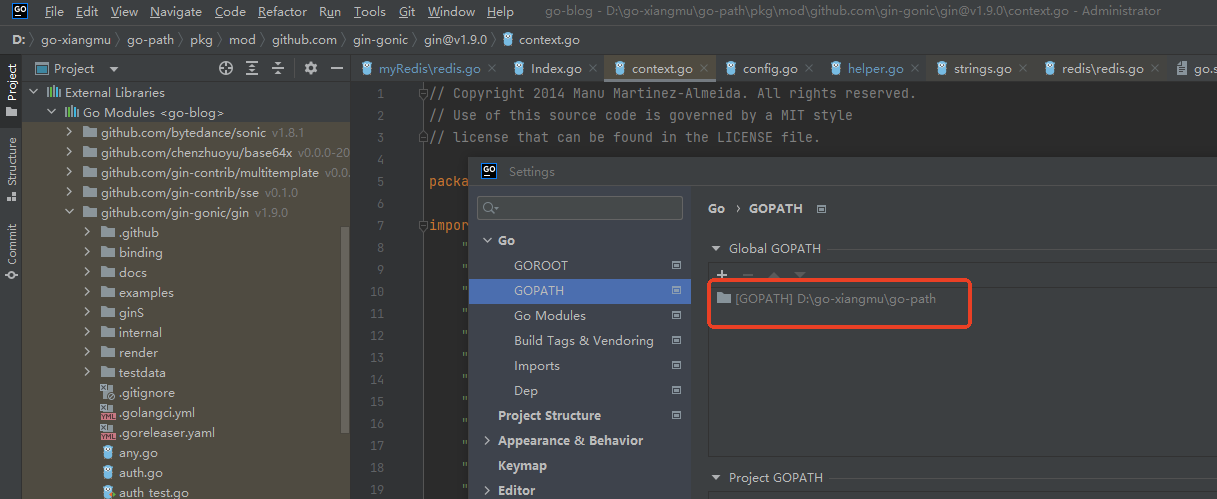Click the project-level marker beside Go Modules
The image size is (1217, 499).
pos(676,316)
